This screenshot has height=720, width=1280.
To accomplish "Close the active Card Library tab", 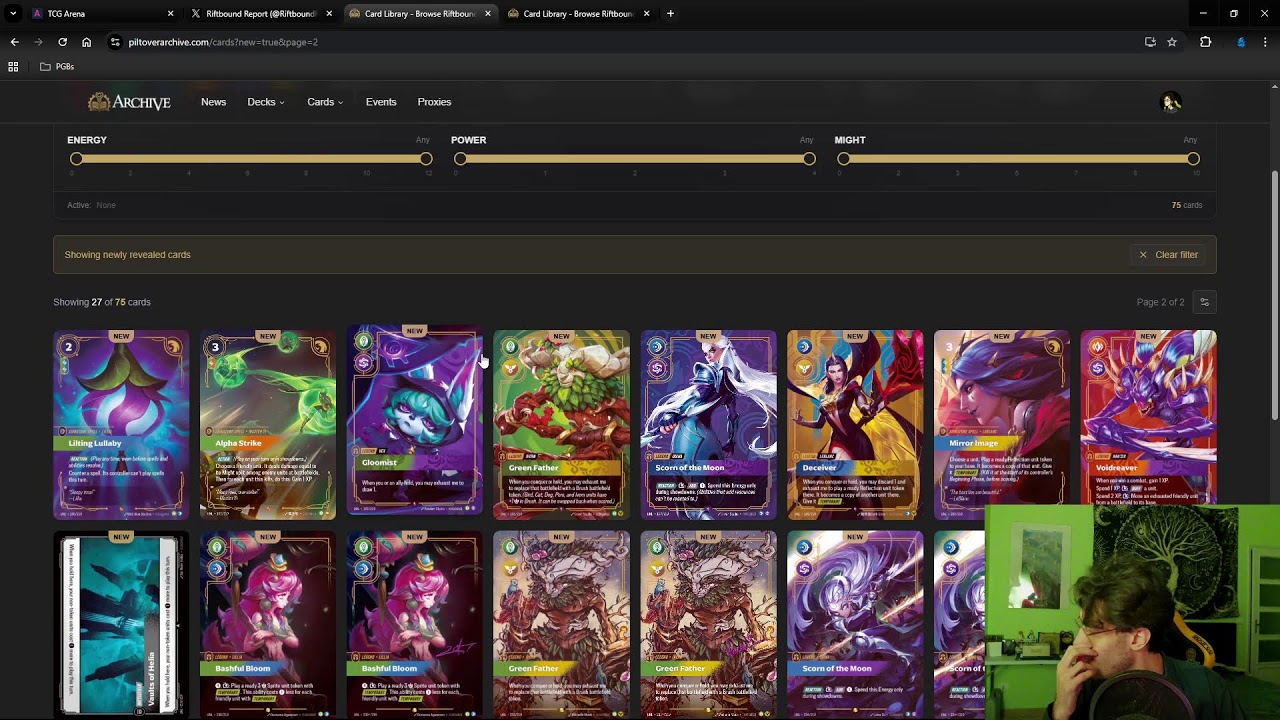I will pos(488,14).
